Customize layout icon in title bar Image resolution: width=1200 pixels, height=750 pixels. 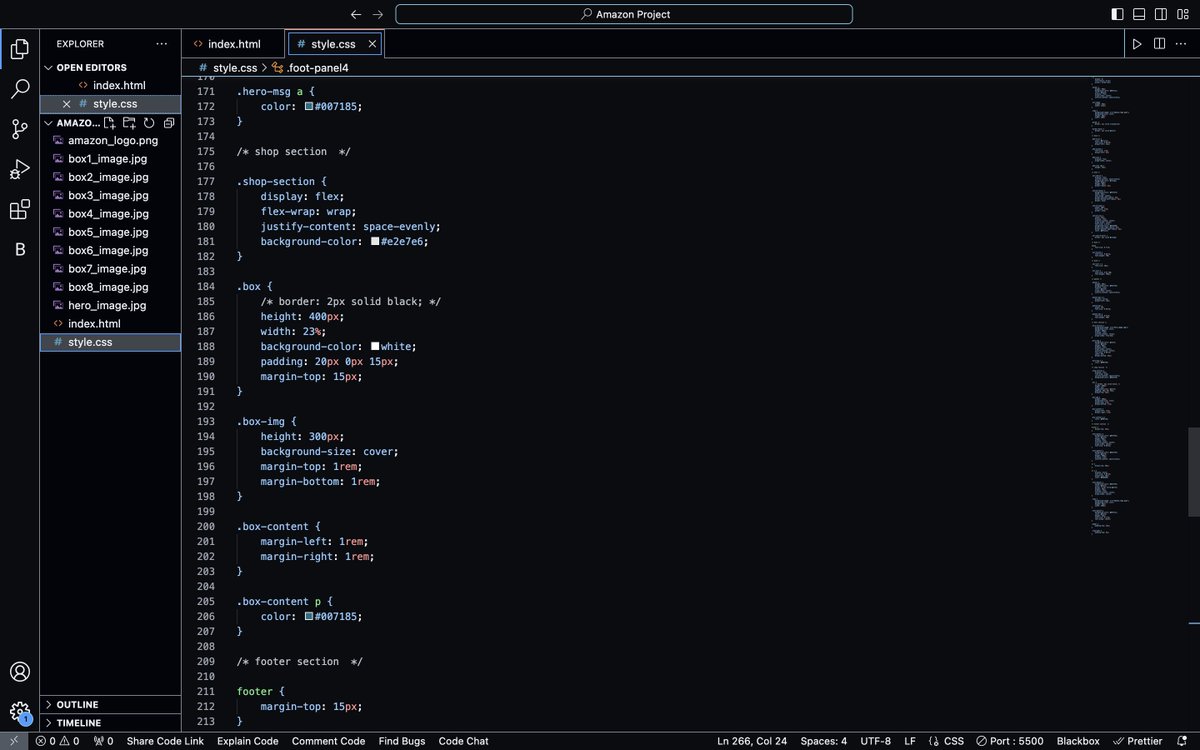pos(1183,14)
